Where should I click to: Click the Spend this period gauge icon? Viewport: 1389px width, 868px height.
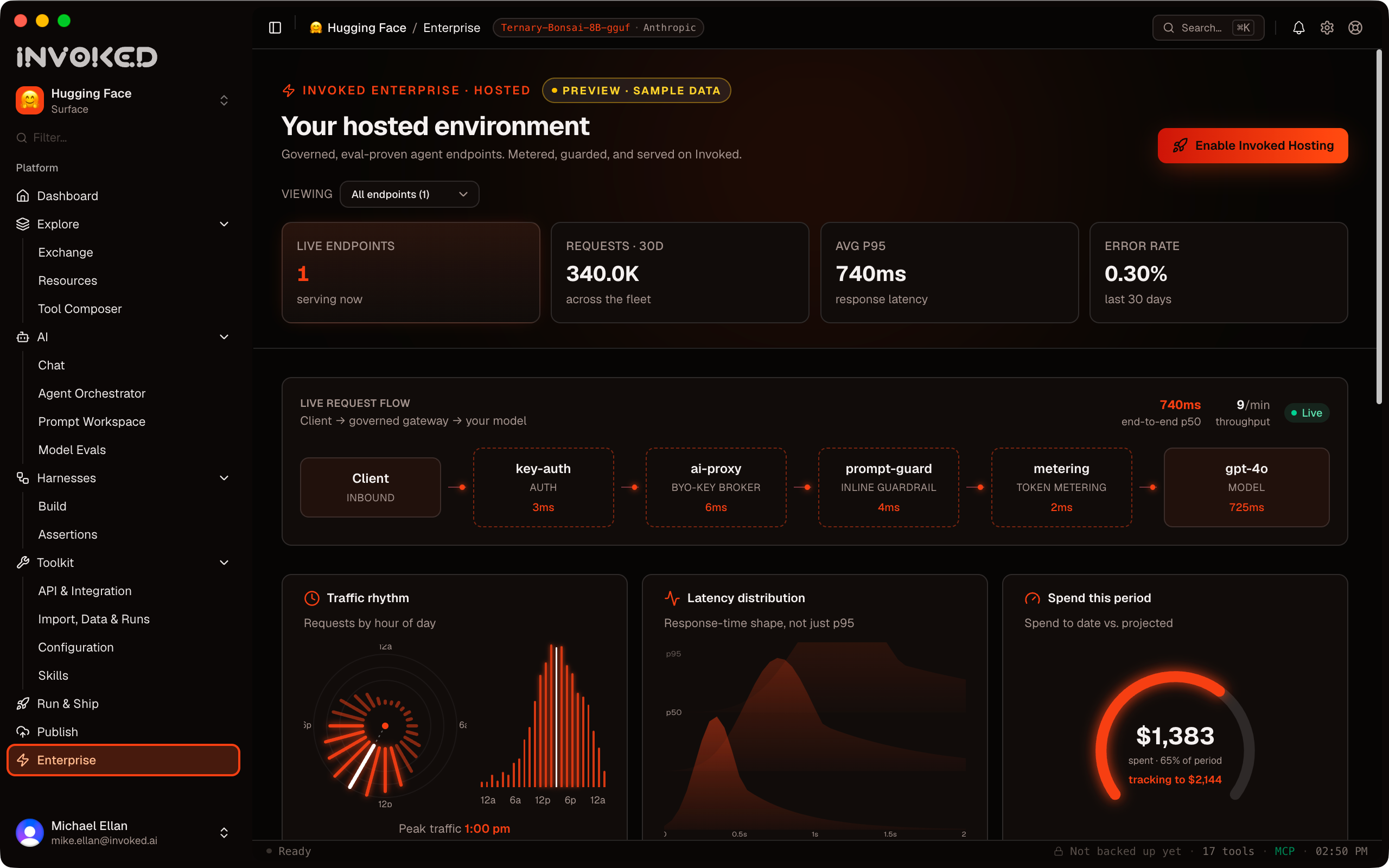(1032, 598)
